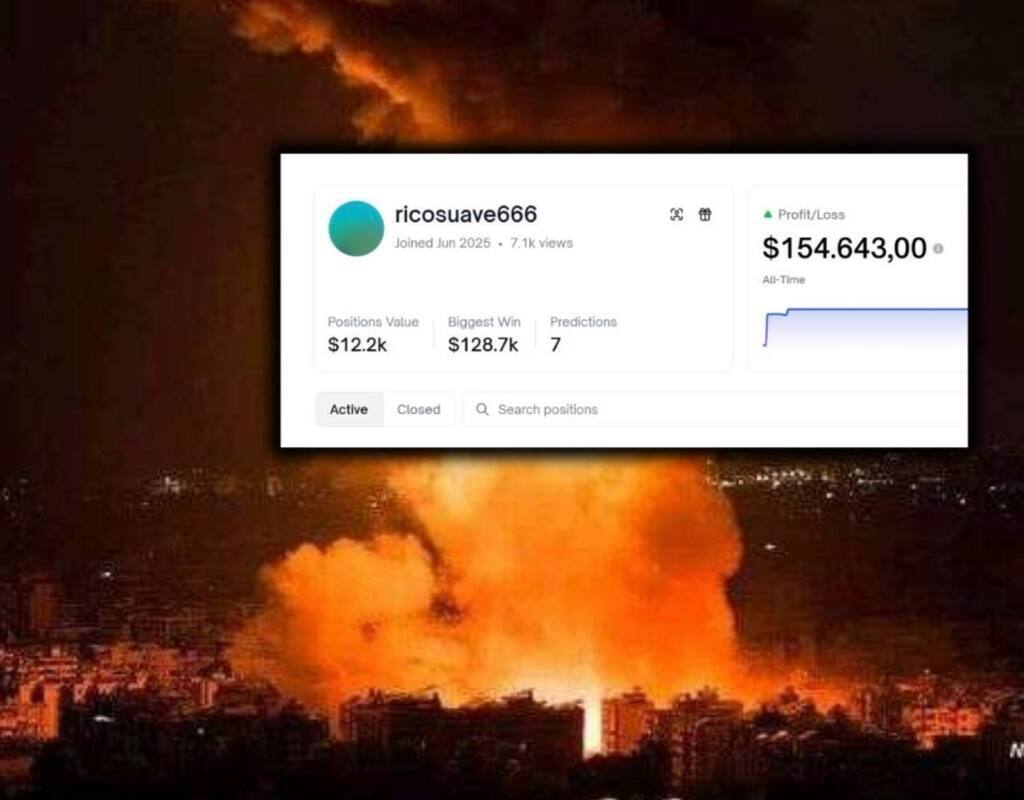This screenshot has height=800, width=1024.
Task: Click the Joined Jun 2025 text
Action: 442,243
